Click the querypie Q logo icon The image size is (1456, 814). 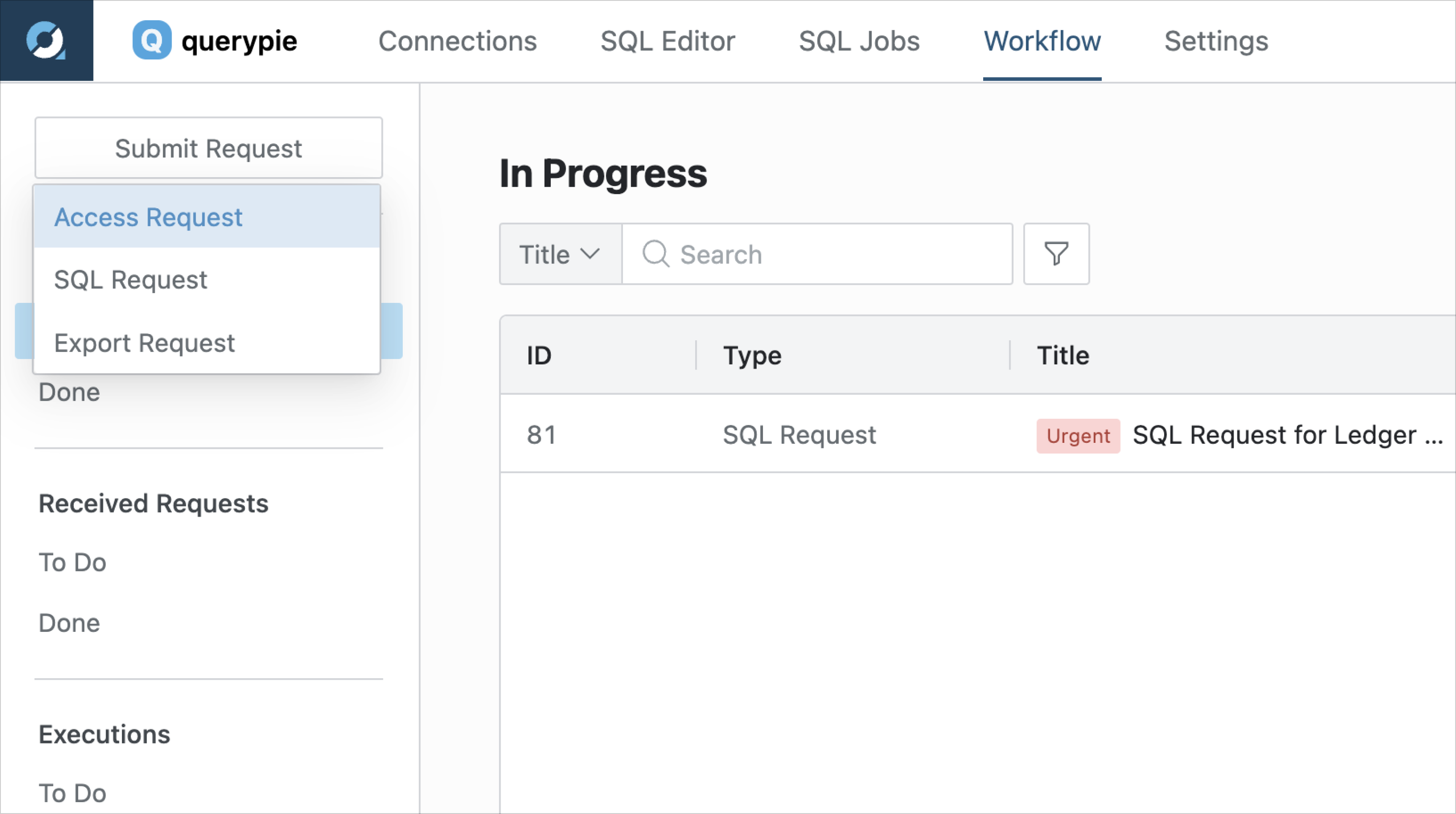point(151,40)
